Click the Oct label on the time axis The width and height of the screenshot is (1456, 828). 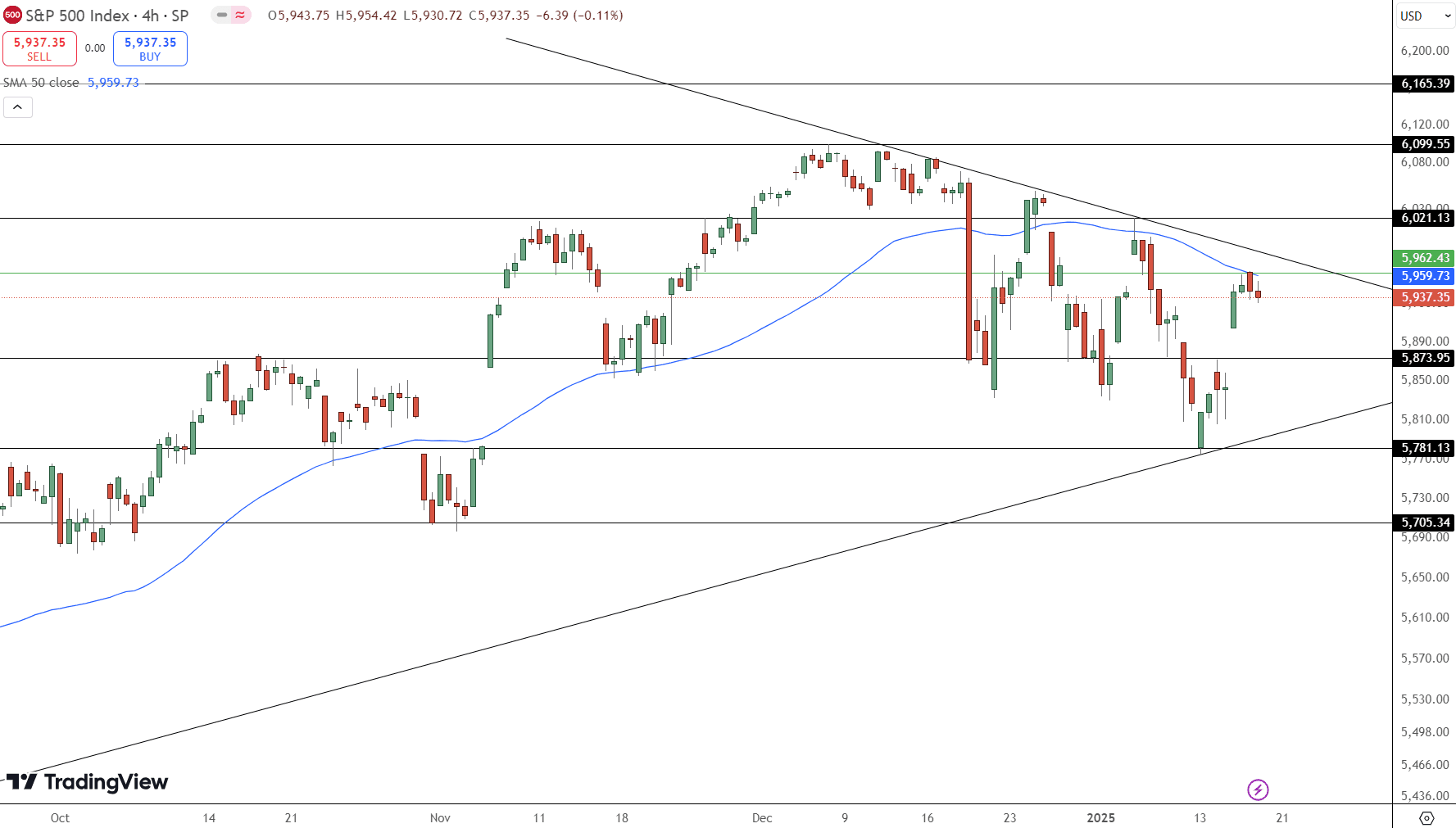click(60, 818)
